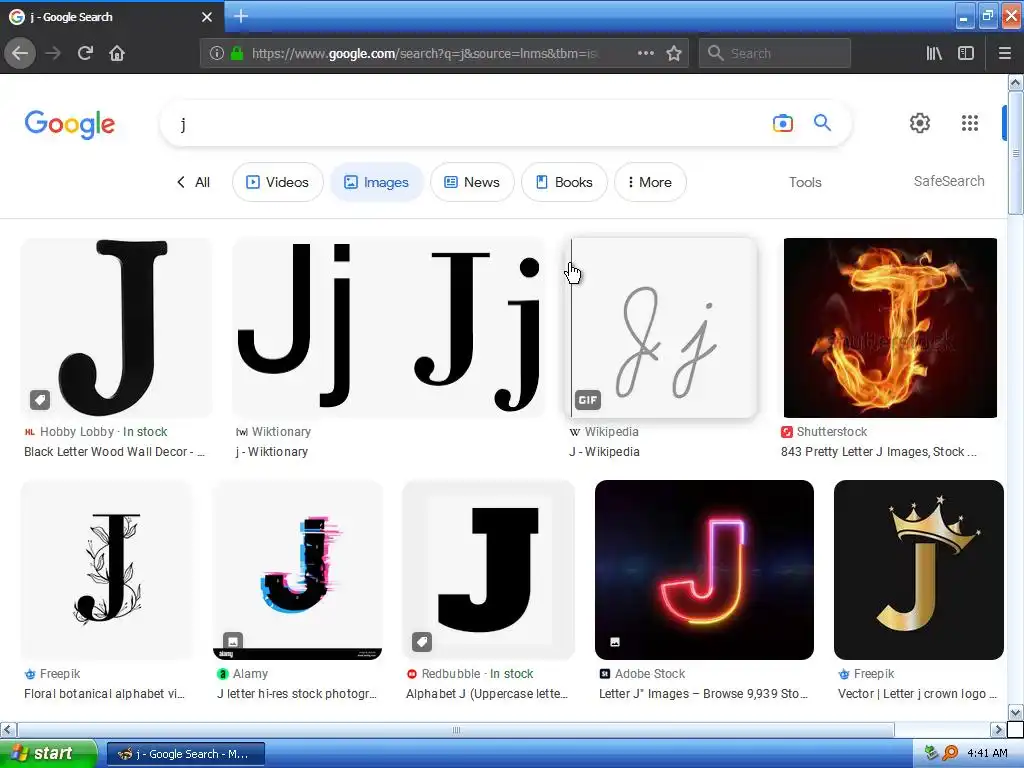Image resolution: width=1024 pixels, height=768 pixels.
Task: Open 'Letter J Images – Browse 9,939' link
Action: (x=703, y=694)
